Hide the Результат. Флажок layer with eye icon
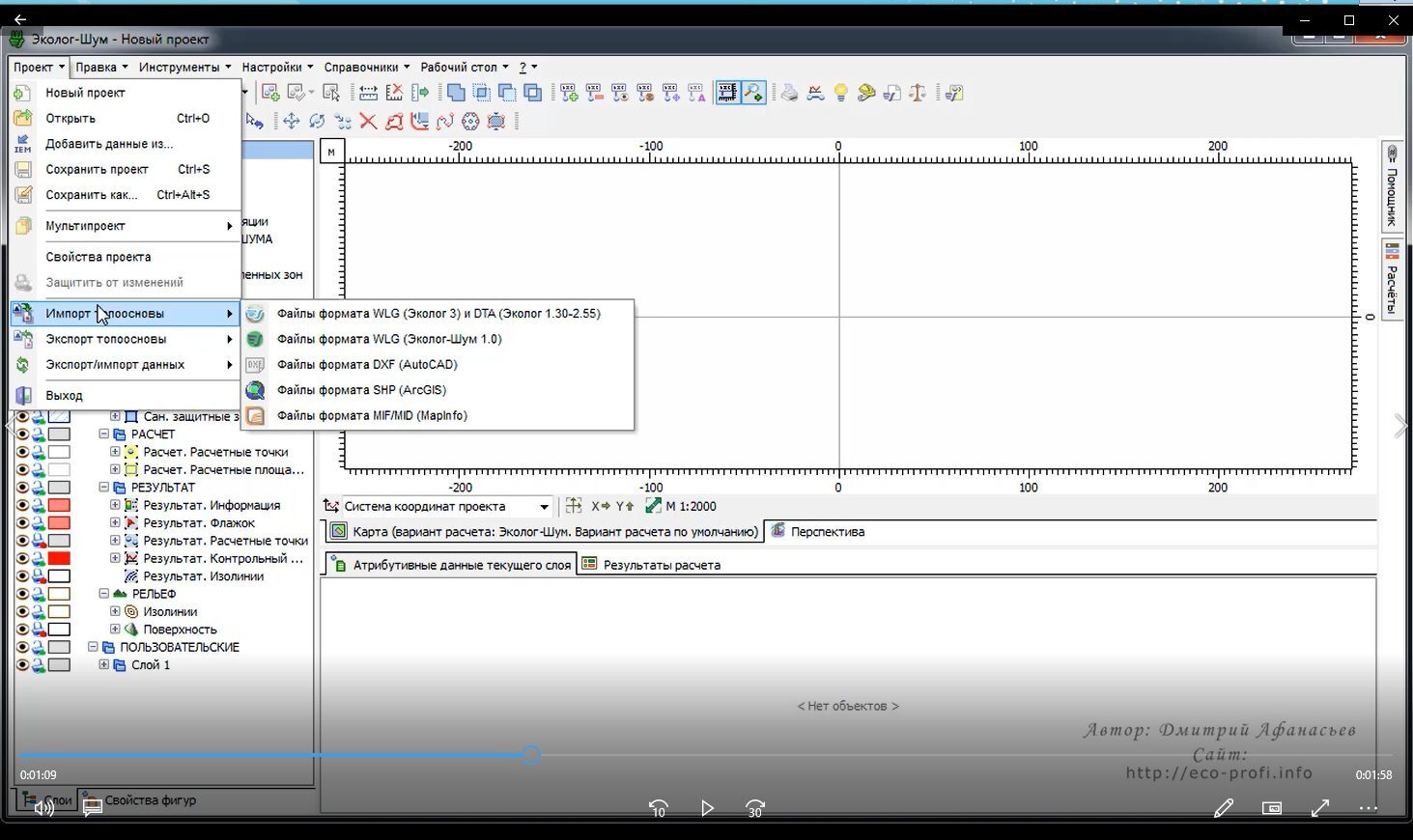This screenshot has width=1413, height=840. (22, 523)
